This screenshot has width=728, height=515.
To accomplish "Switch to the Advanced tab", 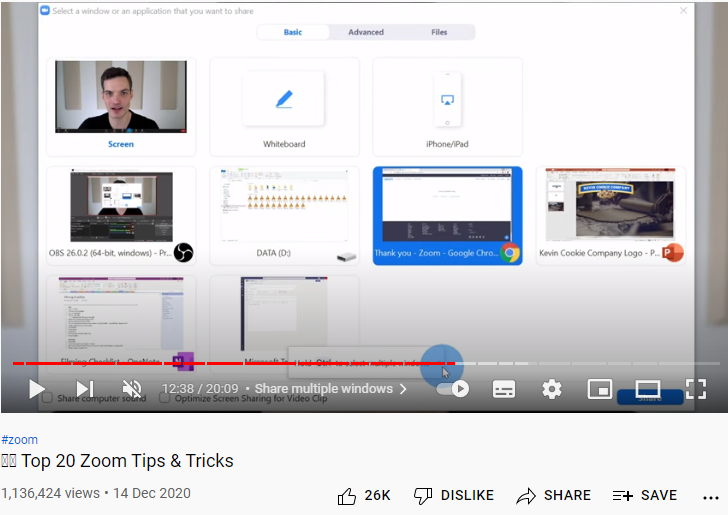I will click(x=366, y=32).
